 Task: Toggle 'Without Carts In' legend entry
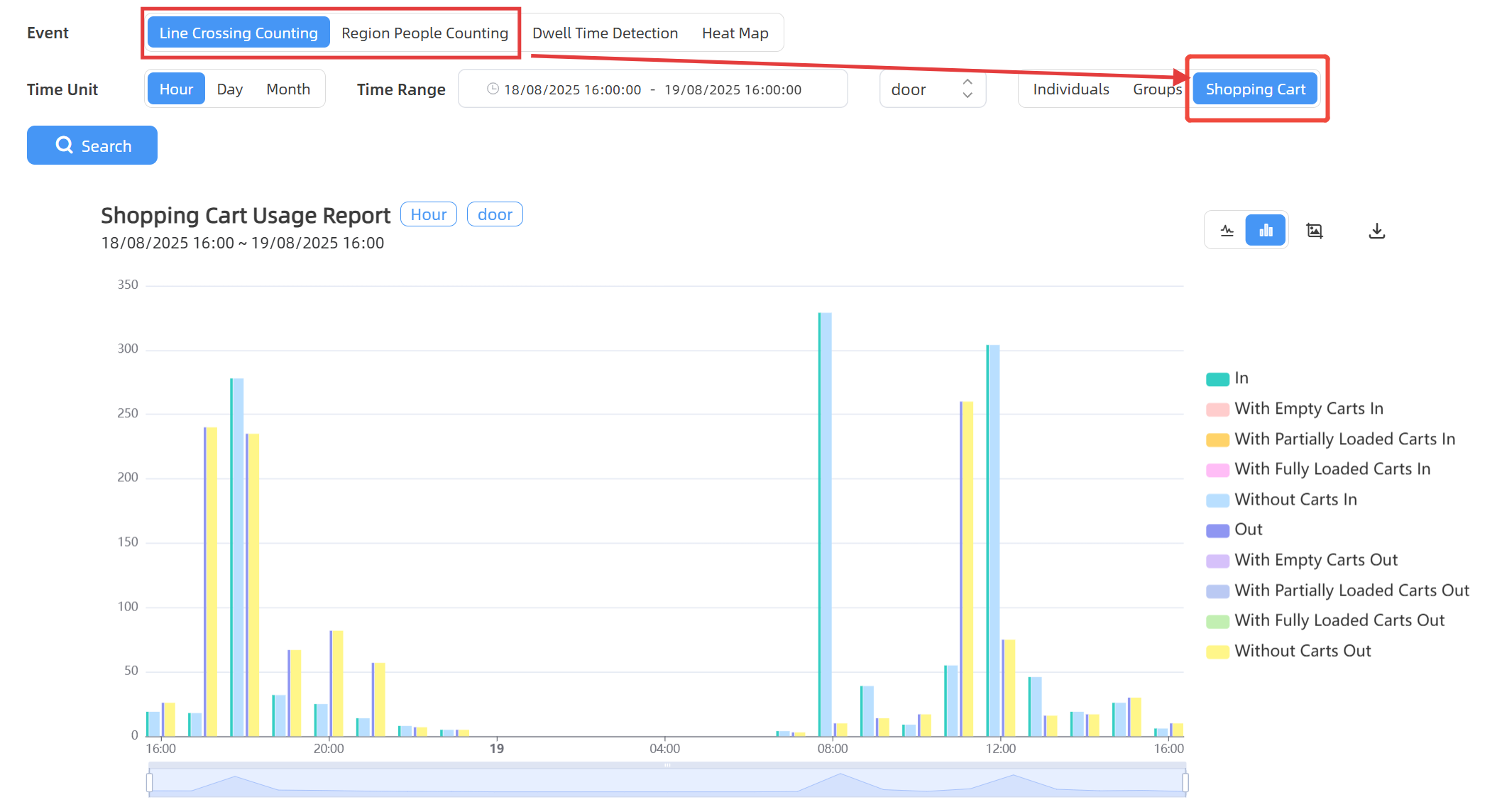(x=1295, y=500)
